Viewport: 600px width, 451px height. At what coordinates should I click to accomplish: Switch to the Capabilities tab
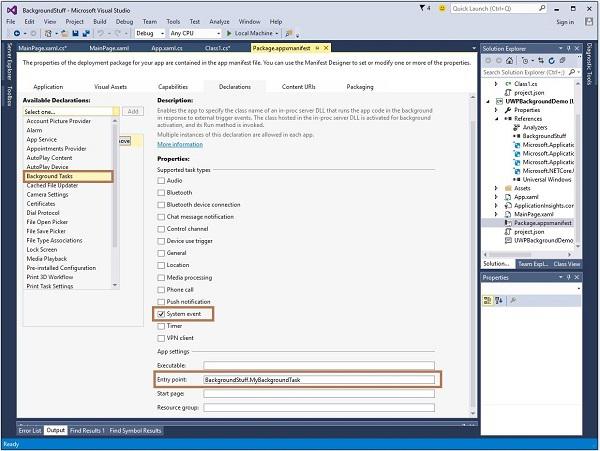172,87
